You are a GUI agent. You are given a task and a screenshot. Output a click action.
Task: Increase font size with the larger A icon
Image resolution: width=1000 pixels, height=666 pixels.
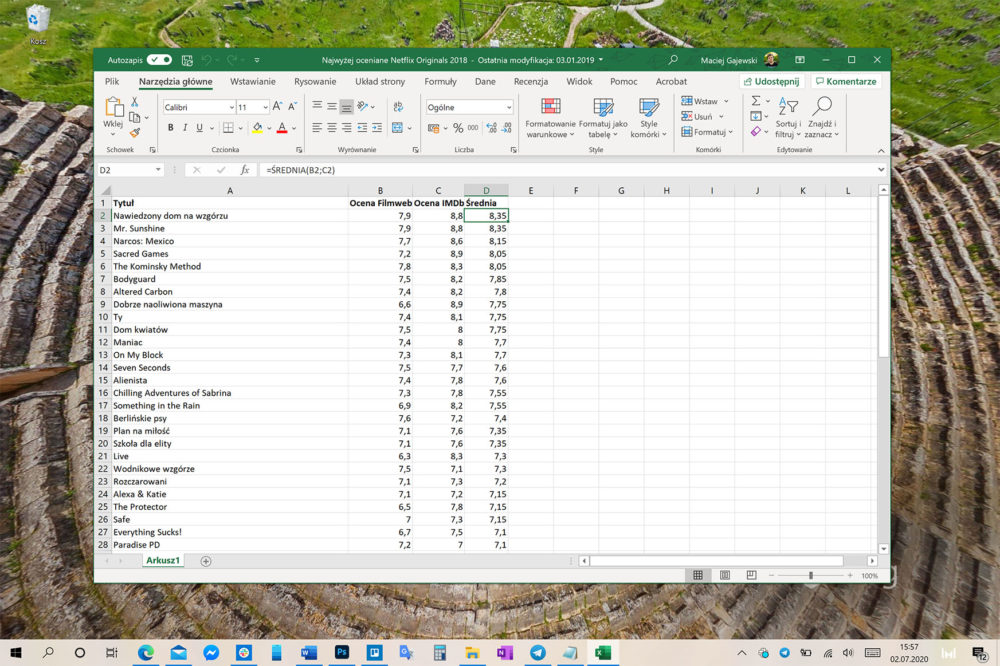coord(277,107)
